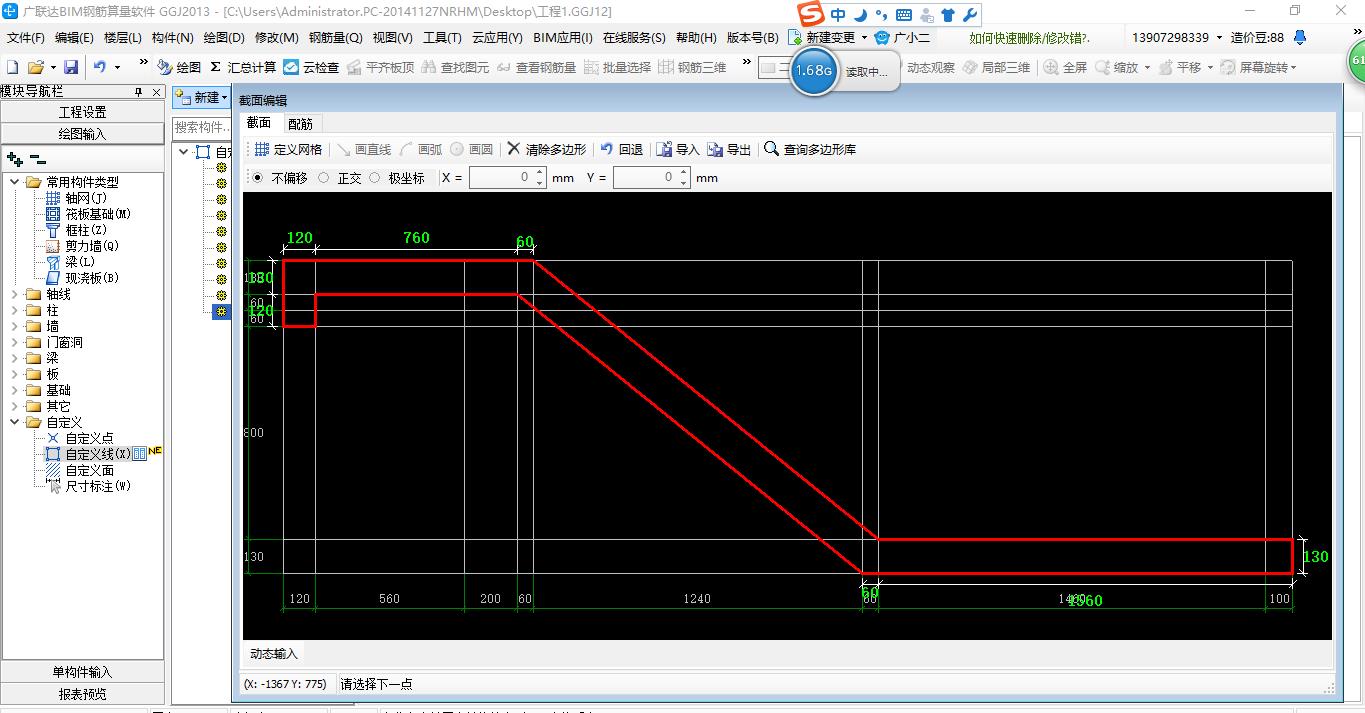Select 不偏移 radio option

(258, 178)
